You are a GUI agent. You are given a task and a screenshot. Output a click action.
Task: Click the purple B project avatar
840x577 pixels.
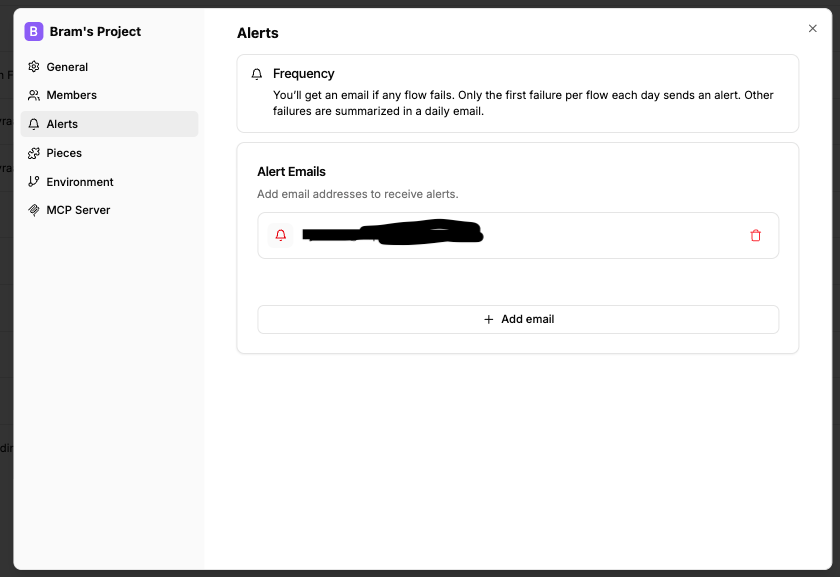pyautogui.click(x=34, y=31)
